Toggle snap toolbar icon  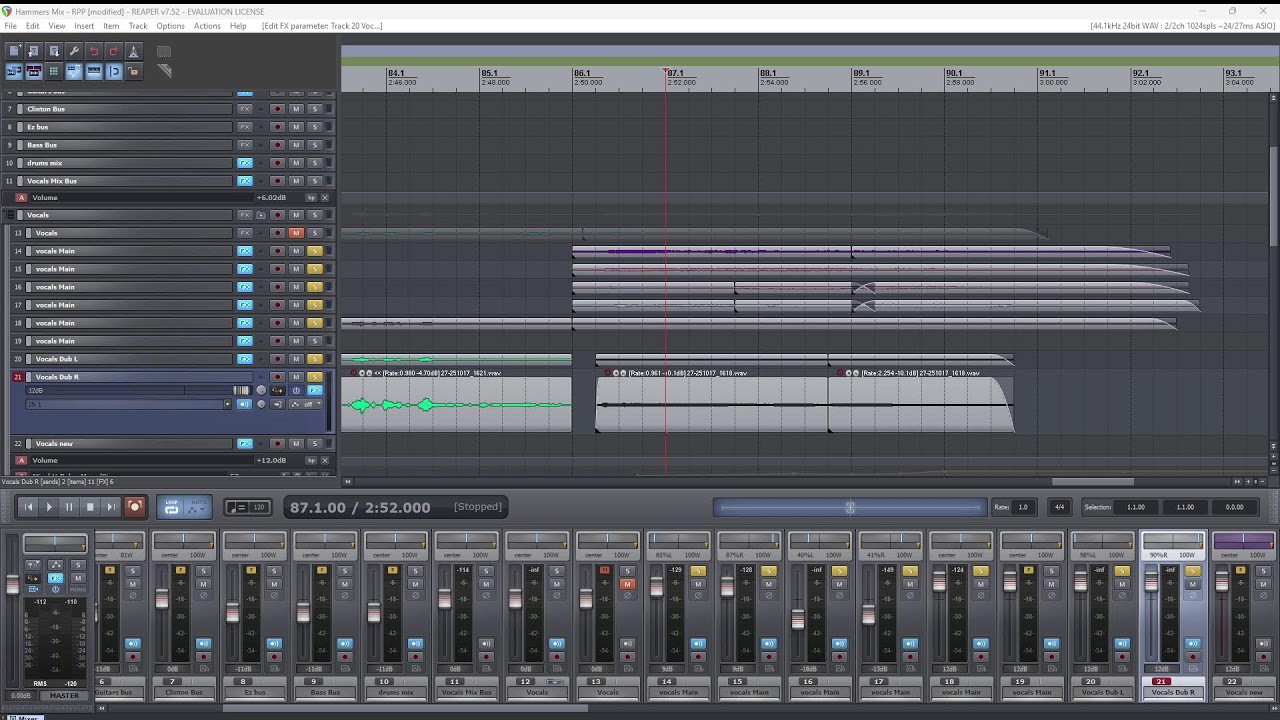[114, 71]
